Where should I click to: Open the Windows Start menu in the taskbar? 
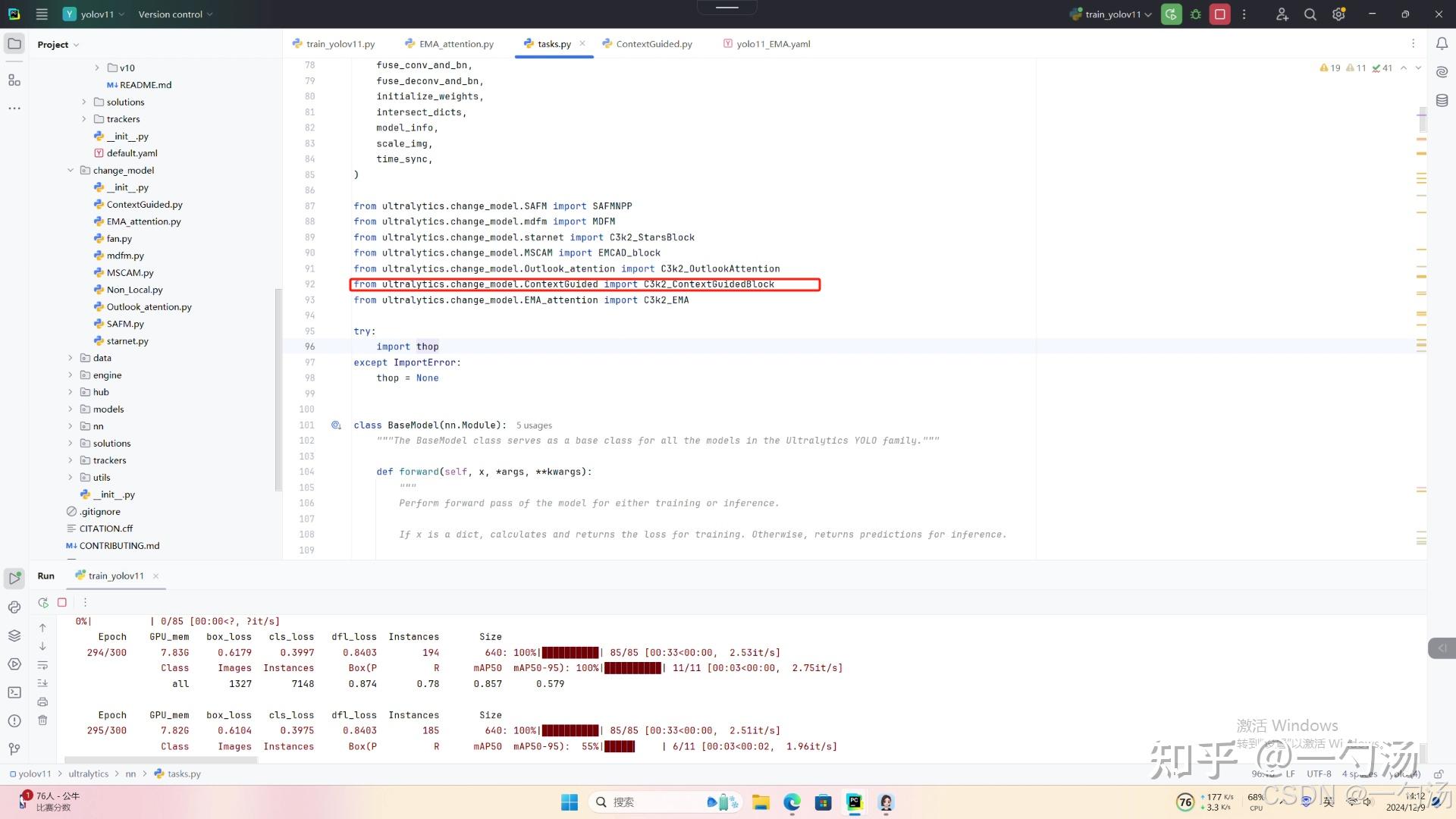pos(569,802)
